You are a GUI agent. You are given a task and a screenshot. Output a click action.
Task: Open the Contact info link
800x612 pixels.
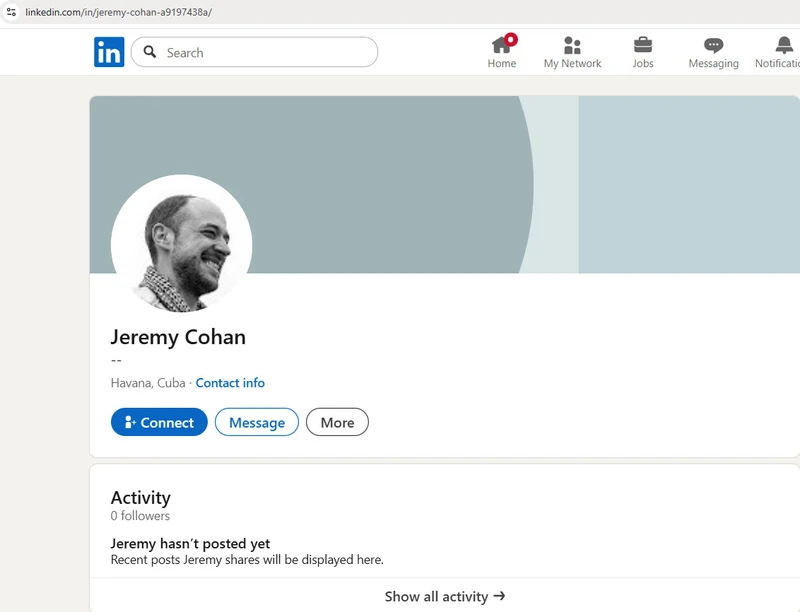(x=230, y=383)
